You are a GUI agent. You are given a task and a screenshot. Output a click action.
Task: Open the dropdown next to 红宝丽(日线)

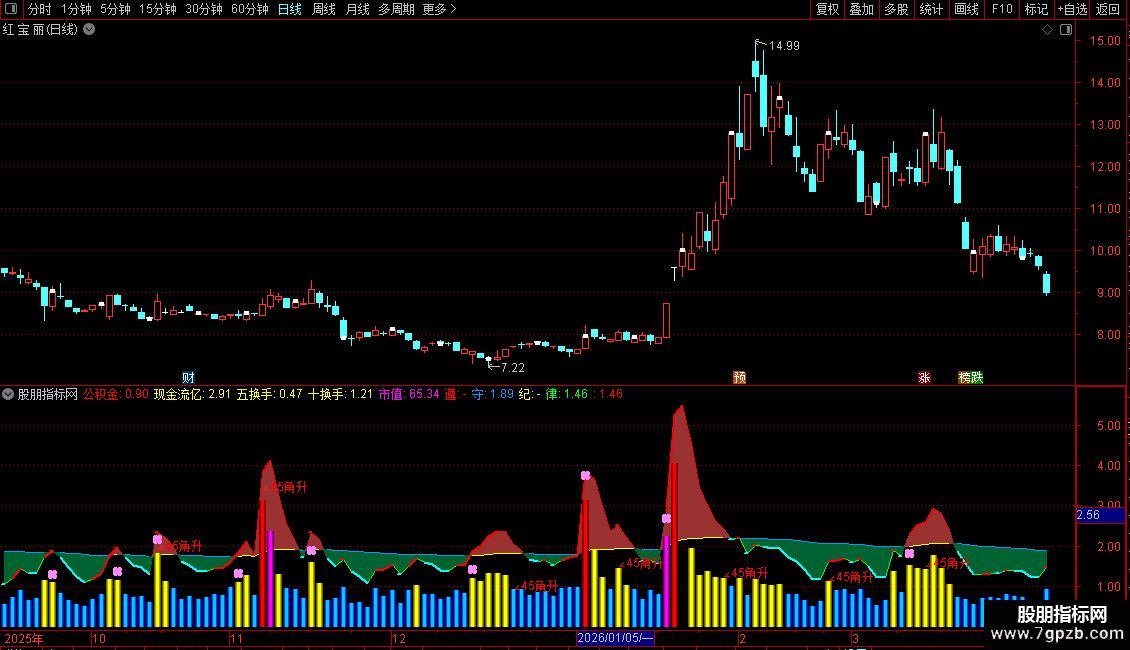[x=89, y=30]
